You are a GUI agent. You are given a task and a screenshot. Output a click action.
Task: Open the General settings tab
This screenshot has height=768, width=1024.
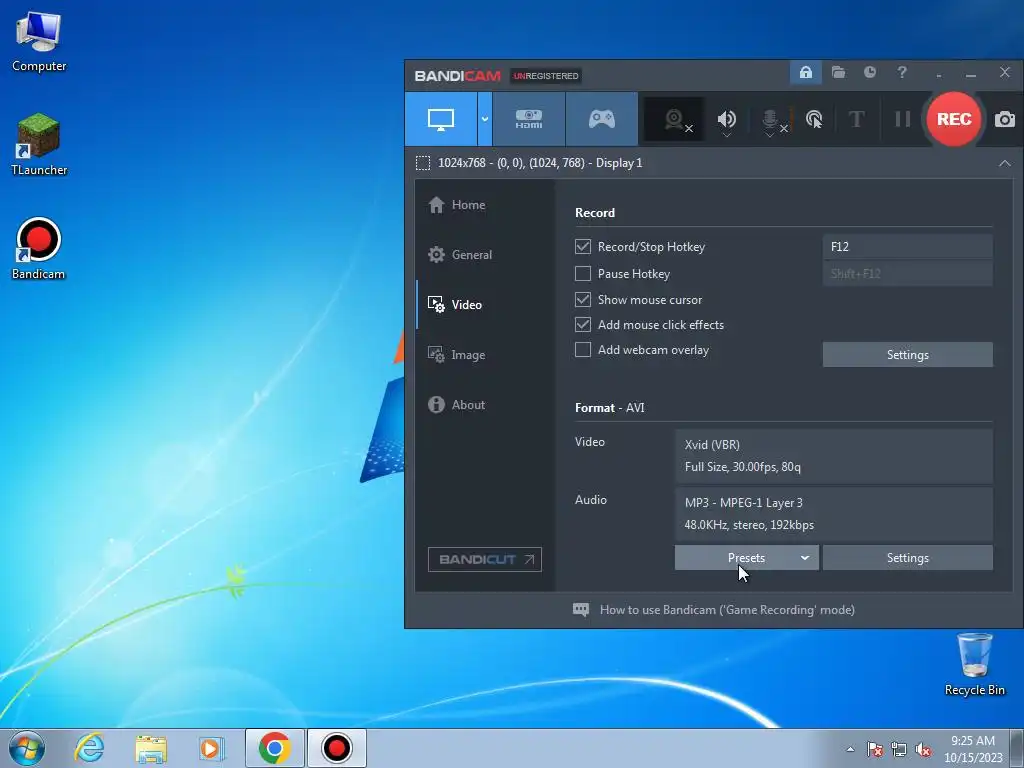point(484,255)
